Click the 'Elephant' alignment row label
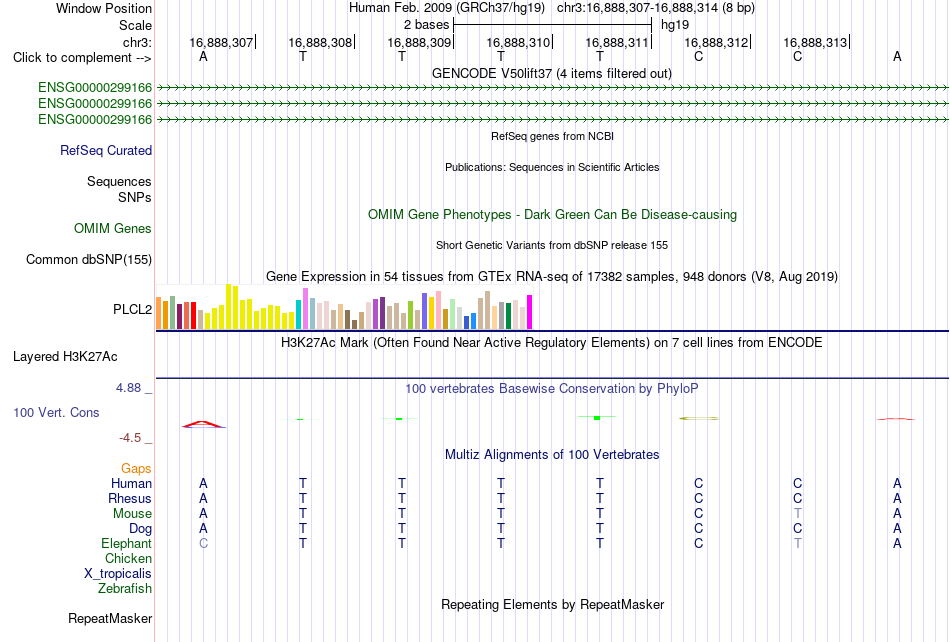This screenshot has height=642, width=950. [127, 543]
